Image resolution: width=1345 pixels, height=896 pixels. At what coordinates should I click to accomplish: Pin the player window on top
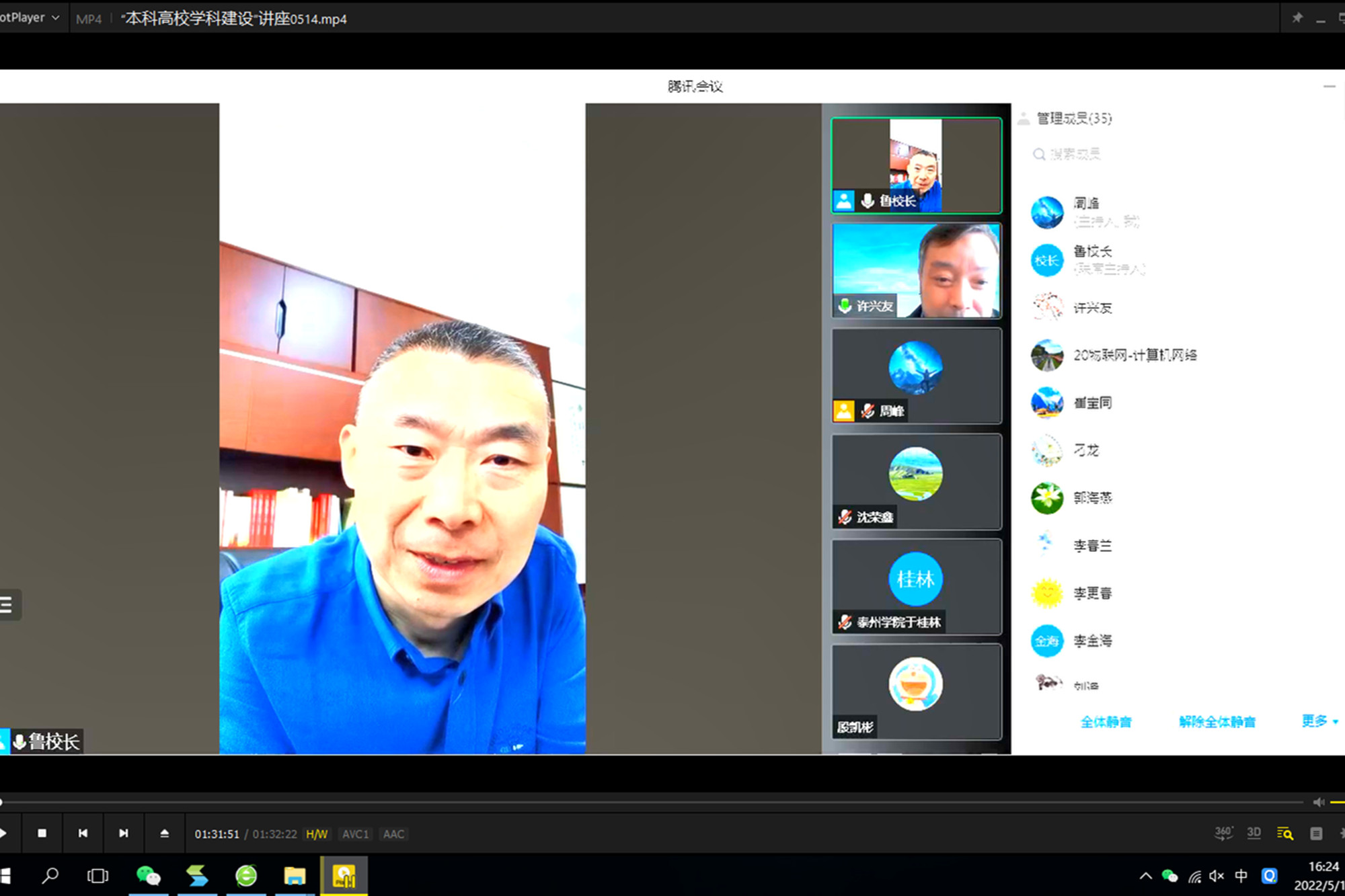[1297, 18]
